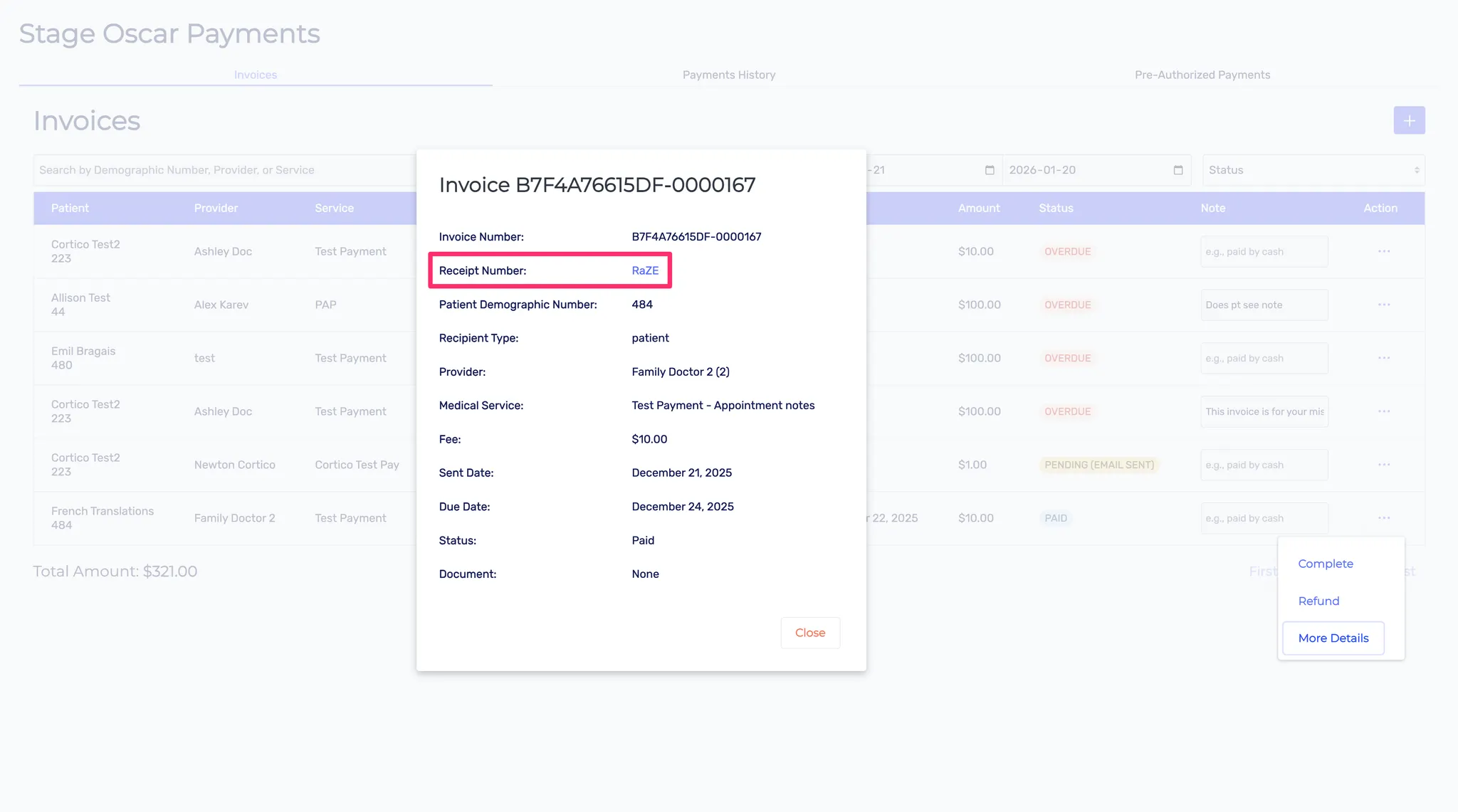The width and height of the screenshot is (1458, 812).
Task: Open the RaZE receipt number link
Action: [x=645, y=270]
